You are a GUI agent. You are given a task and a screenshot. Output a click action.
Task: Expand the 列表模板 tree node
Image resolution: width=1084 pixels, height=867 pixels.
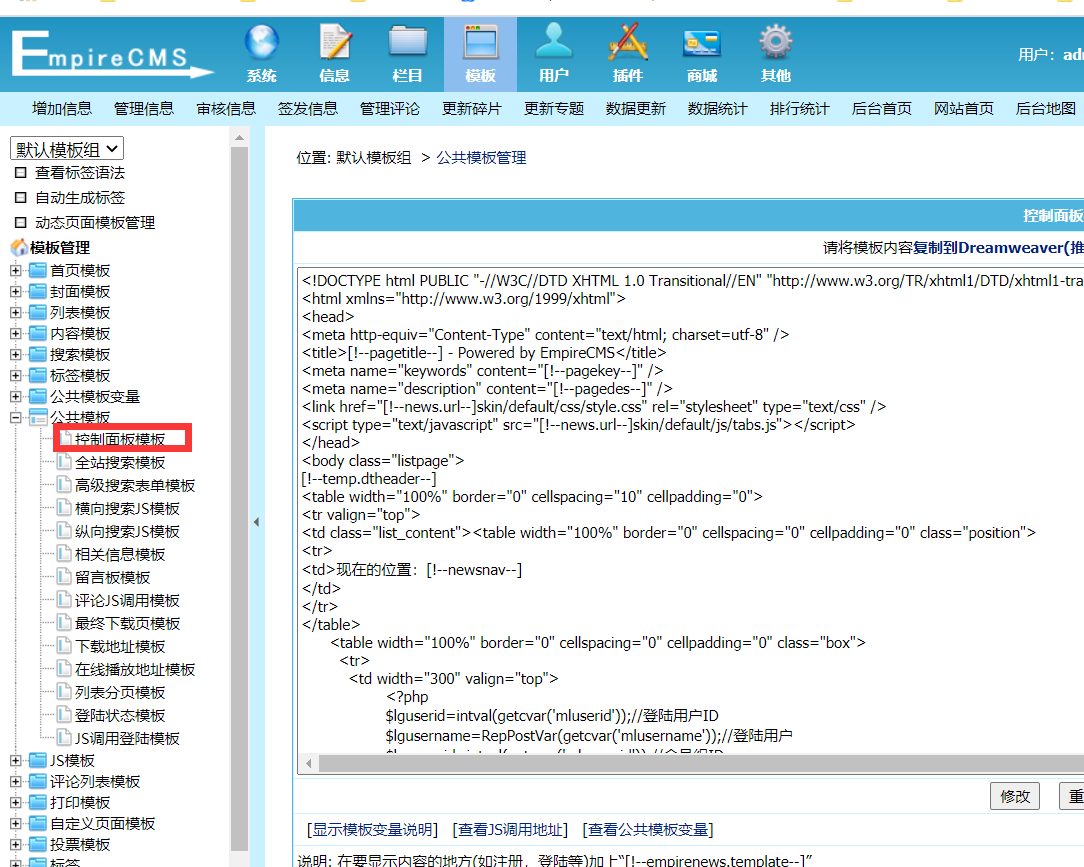coord(16,313)
